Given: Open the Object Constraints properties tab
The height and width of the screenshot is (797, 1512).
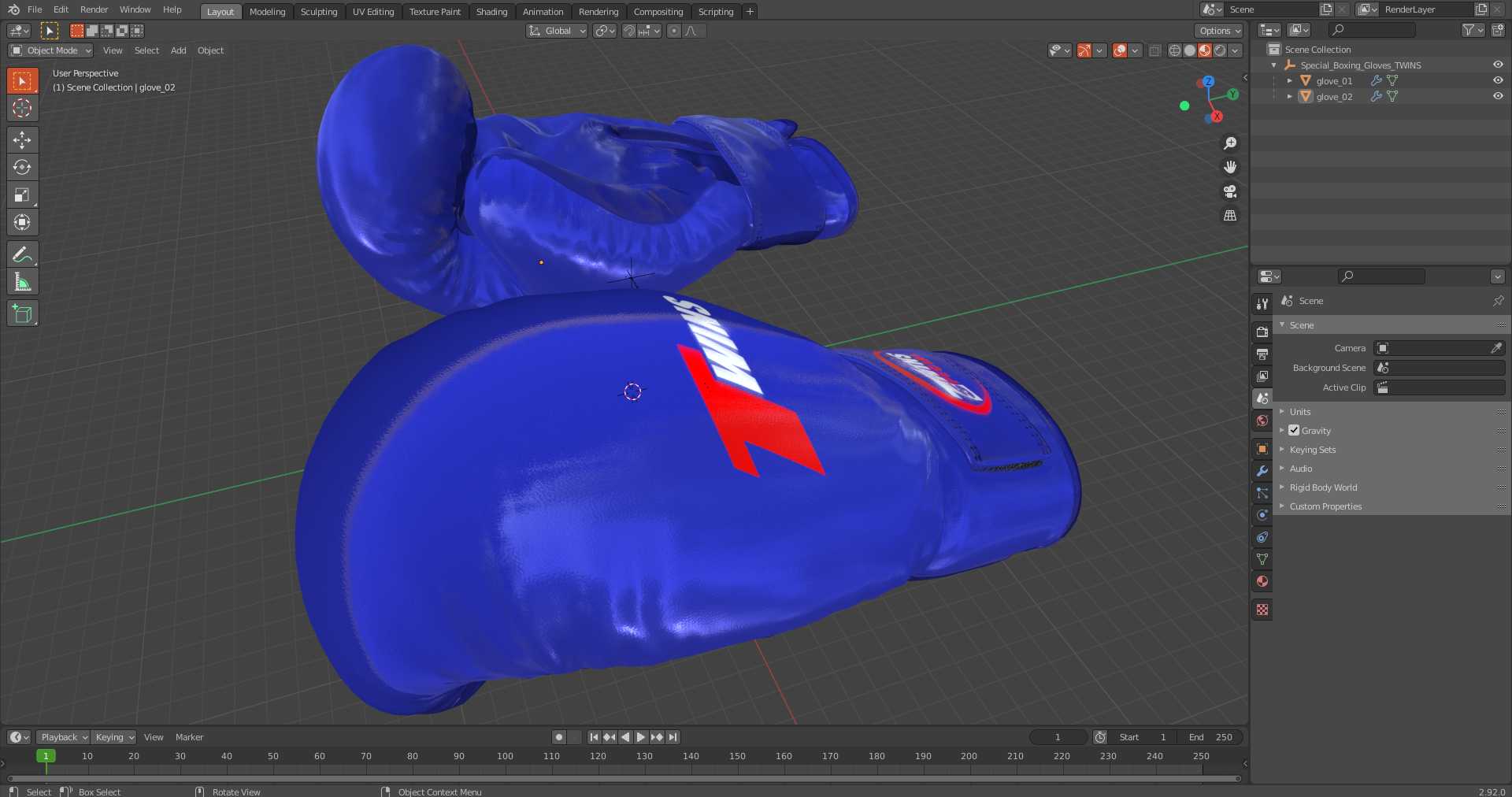Looking at the screenshot, I should click(1262, 537).
